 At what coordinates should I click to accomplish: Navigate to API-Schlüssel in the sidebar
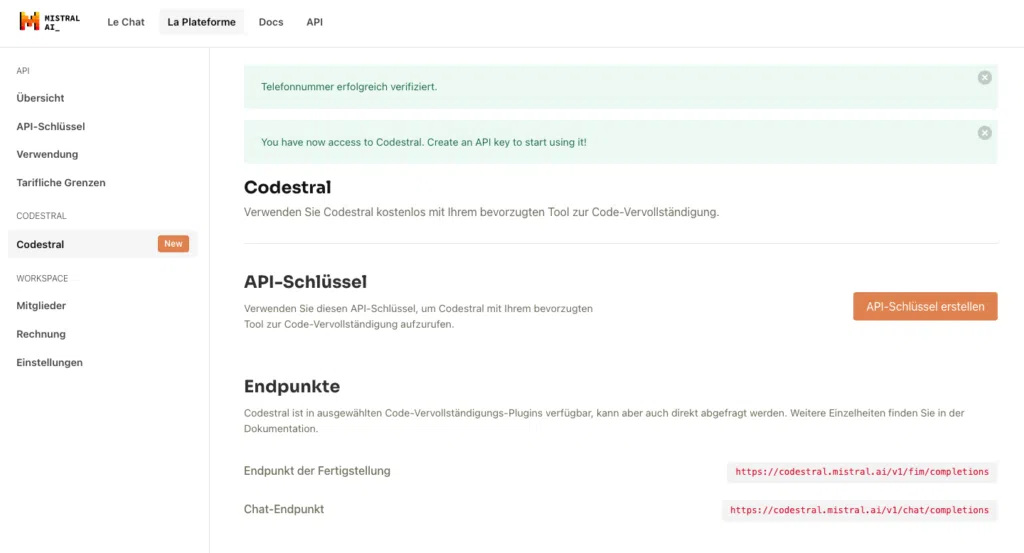coord(51,127)
